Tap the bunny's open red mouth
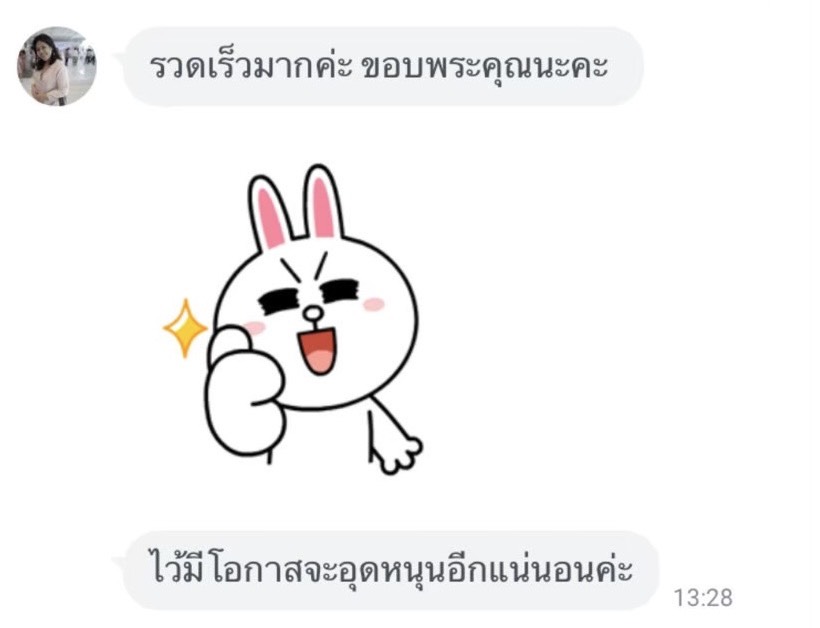 tap(317, 350)
